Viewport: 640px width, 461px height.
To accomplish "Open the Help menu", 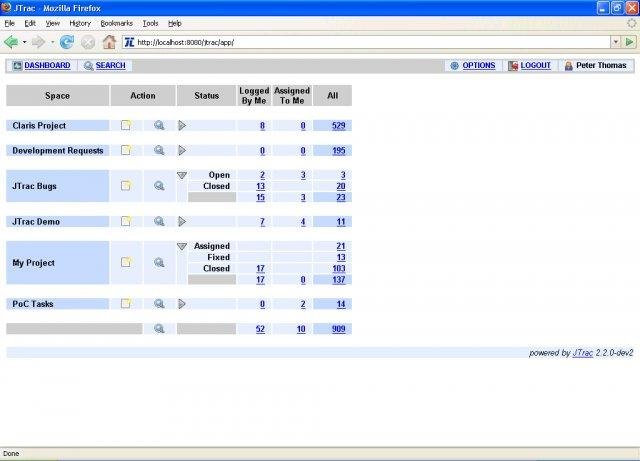I will click(175, 23).
